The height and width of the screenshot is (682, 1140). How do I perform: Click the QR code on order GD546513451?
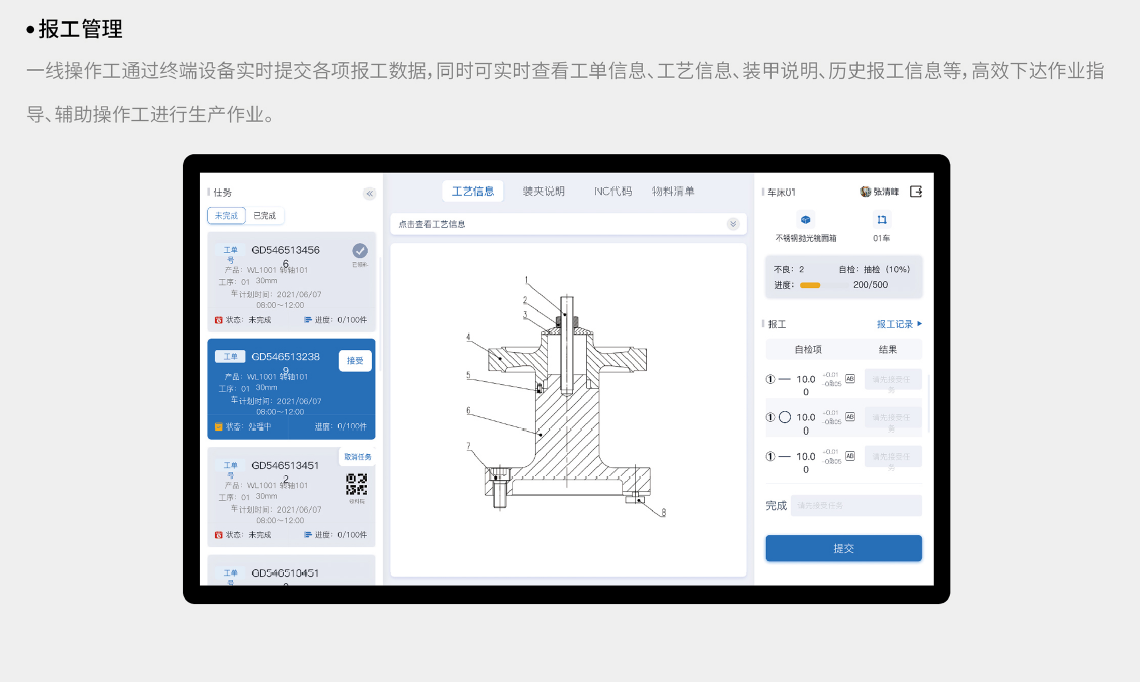coord(357,484)
